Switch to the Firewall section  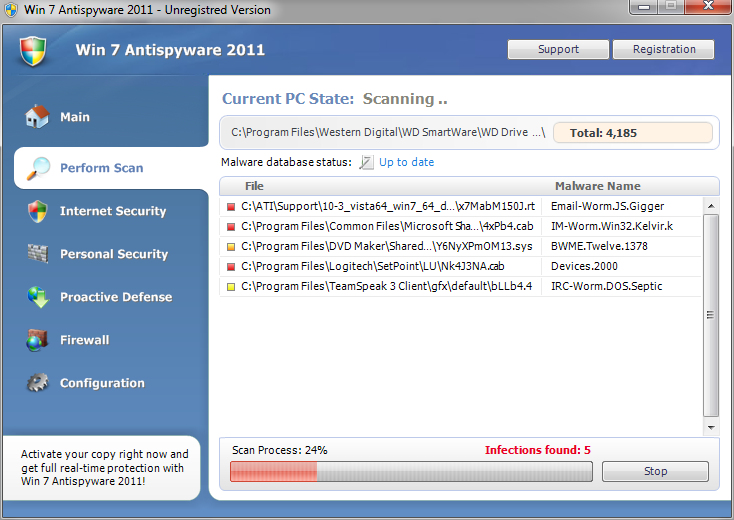click(84, 340)
